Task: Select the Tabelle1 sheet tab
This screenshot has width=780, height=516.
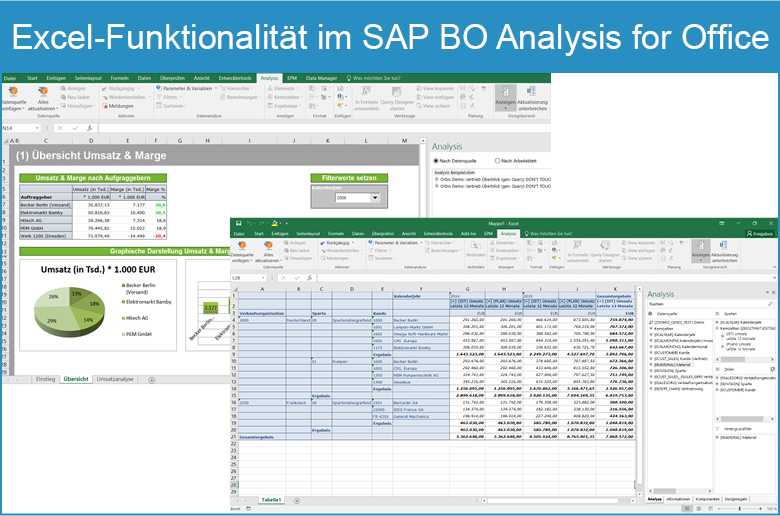Action: click(271, 500)
